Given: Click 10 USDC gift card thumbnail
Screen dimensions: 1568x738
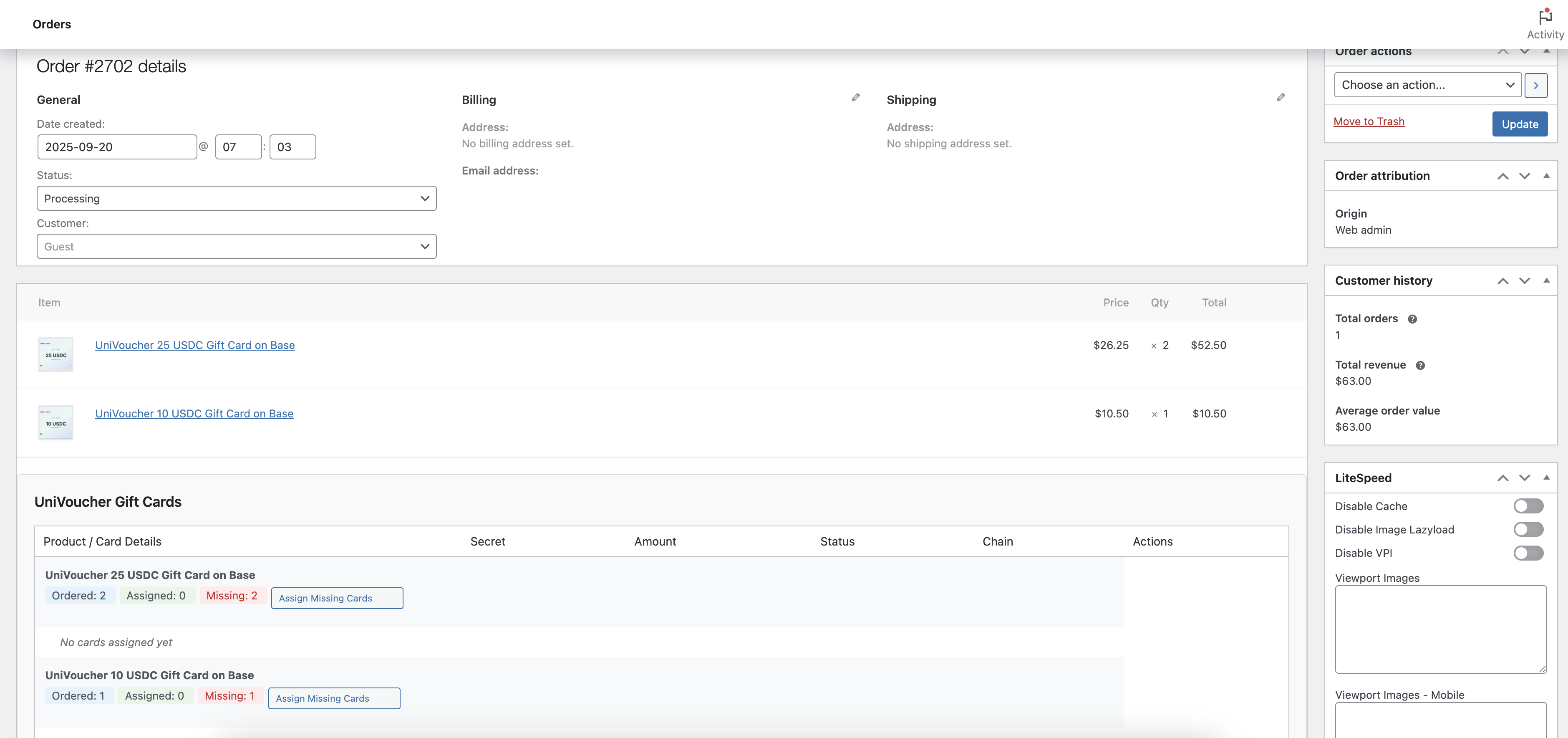Looking at the screenshot, I should 56,422.
